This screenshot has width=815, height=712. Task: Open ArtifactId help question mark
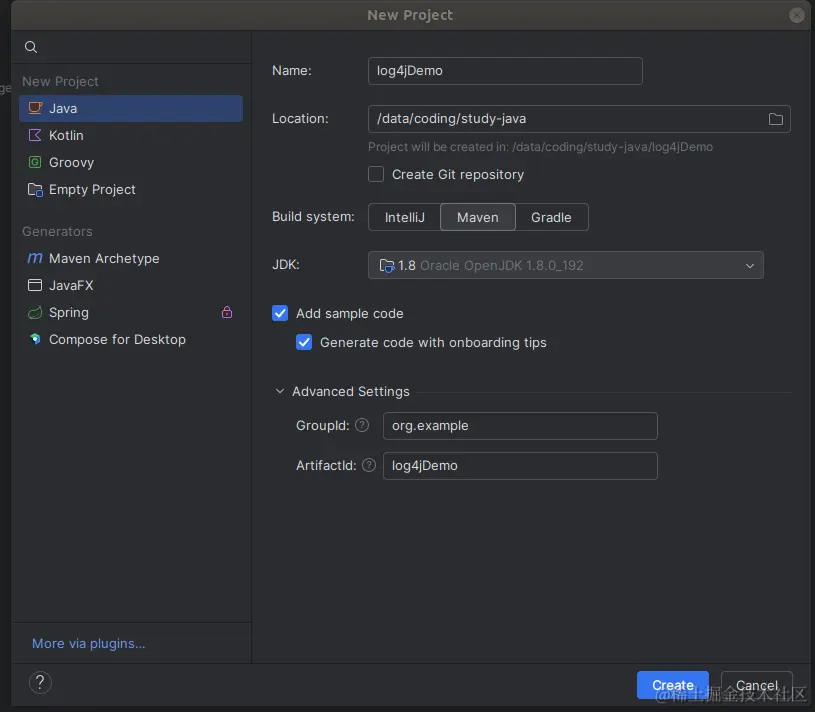[x=369, y=465]
